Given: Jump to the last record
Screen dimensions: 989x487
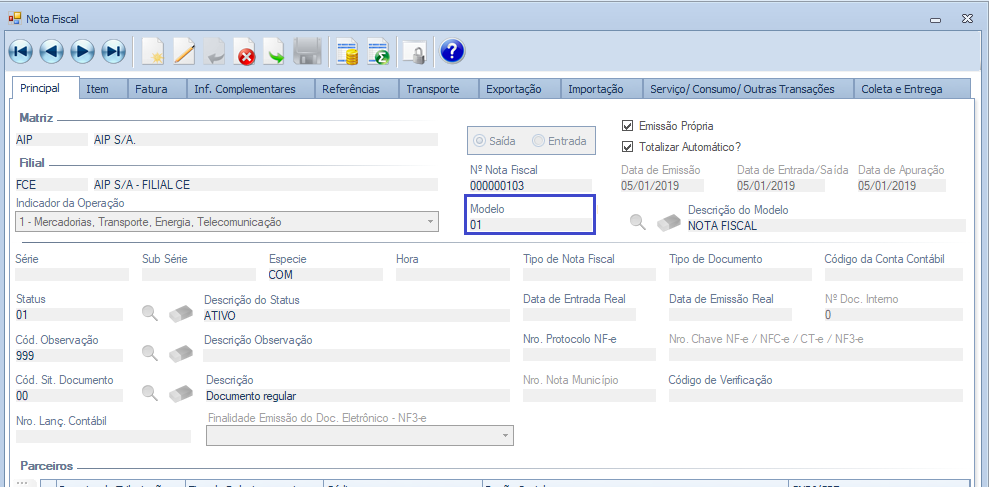Looking at the screenshot, I should (x=114, y=51).
